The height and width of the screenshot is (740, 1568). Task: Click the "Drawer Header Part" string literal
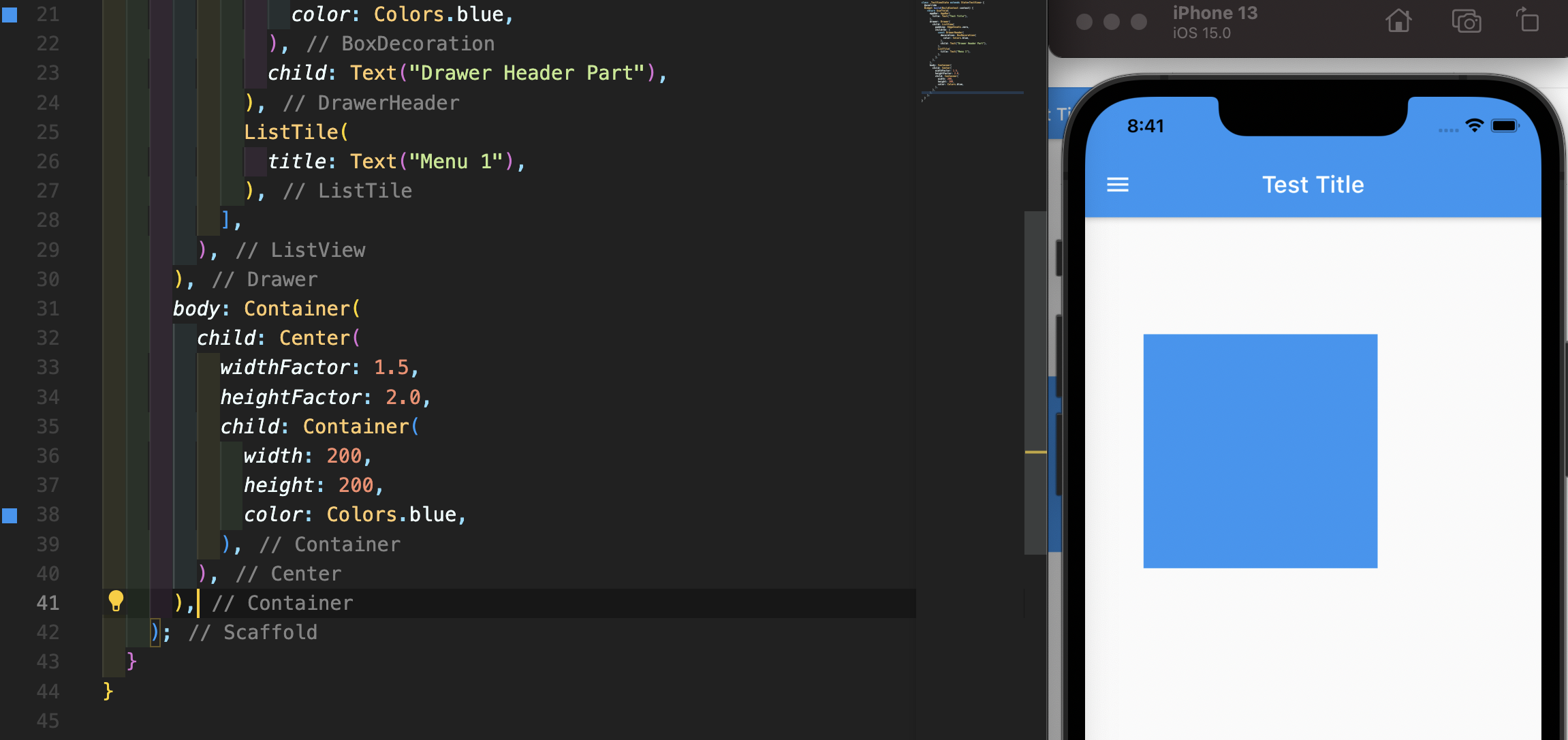coord(527,73)
